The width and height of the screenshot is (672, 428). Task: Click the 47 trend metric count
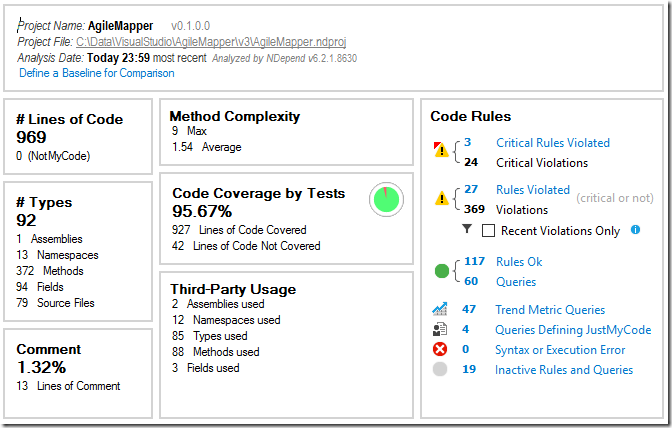tap(469, 309)
